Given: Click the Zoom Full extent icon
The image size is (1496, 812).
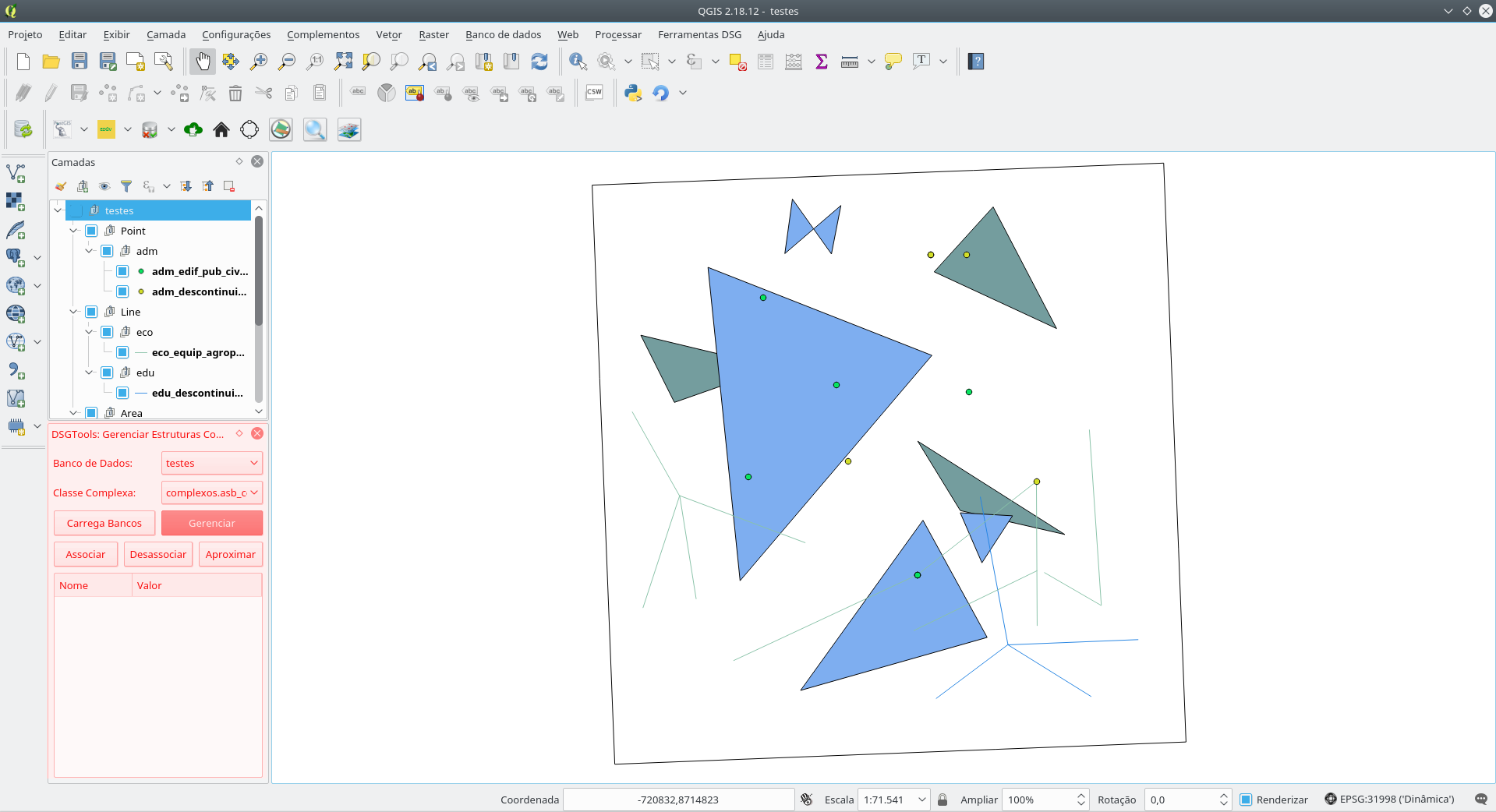Looking at the screenshot, I should [x=343, y=62].
